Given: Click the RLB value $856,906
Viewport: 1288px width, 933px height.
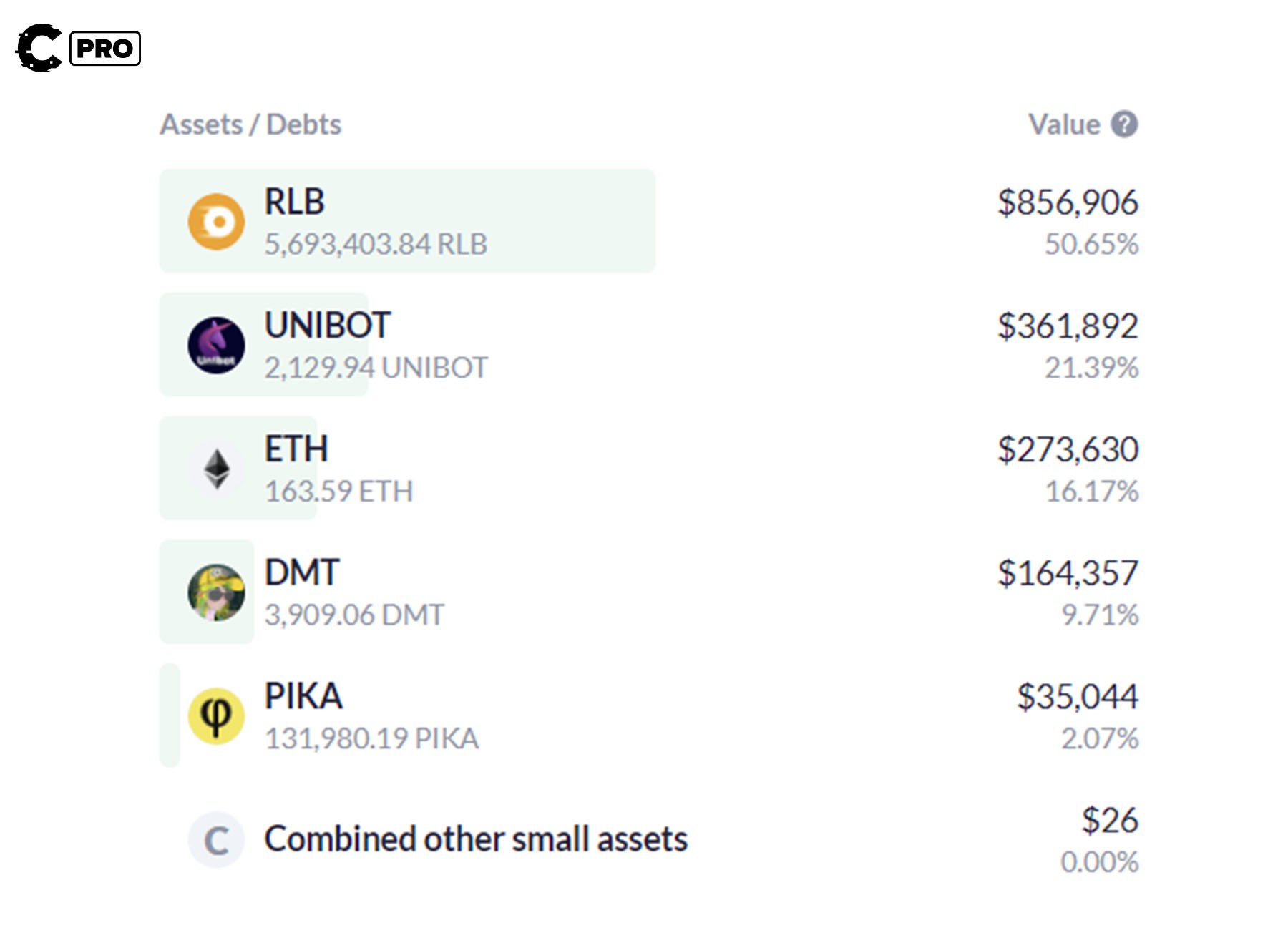Looking at the screenshot, I should pyautogui.click(x=1068, y=202).
